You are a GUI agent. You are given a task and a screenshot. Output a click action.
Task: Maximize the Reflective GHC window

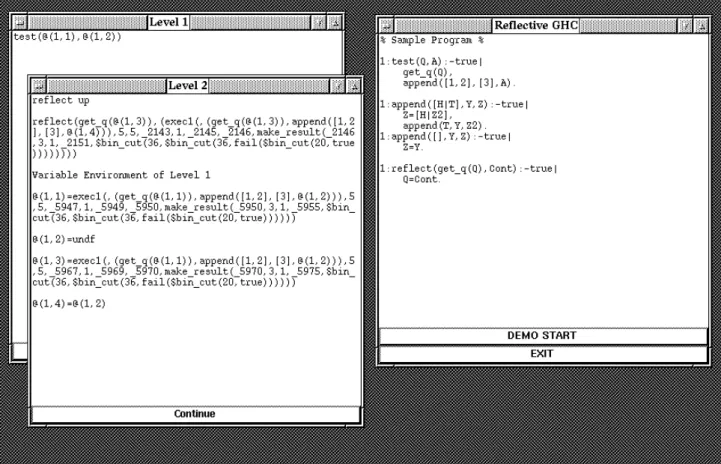pos(701,25)
